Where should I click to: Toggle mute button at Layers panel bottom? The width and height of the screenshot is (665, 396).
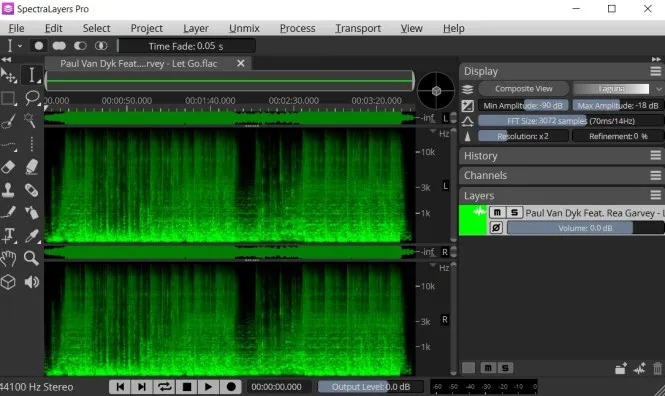488,368
